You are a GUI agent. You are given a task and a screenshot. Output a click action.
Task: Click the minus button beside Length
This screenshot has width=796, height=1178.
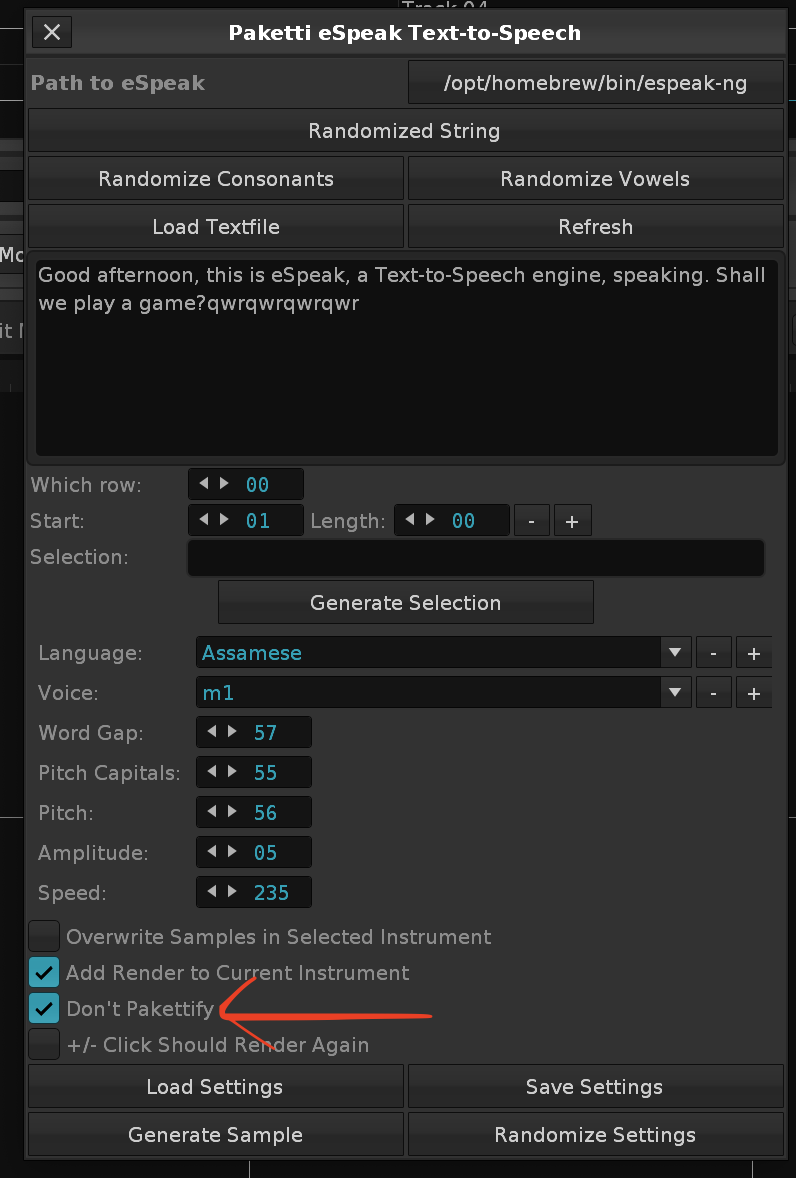tap(532, 521)
